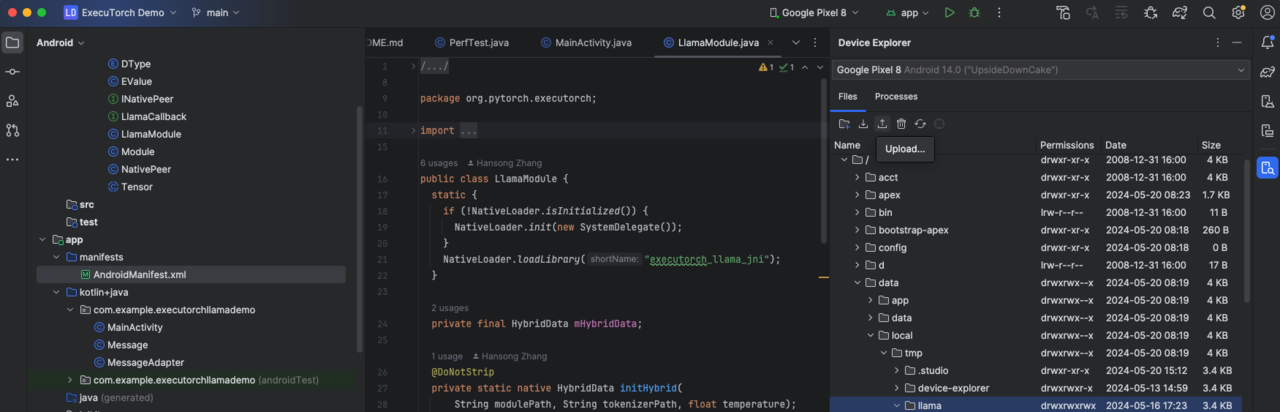
Task: Open the LlamaCallback class in project tree
Action: tap(153, 116)
